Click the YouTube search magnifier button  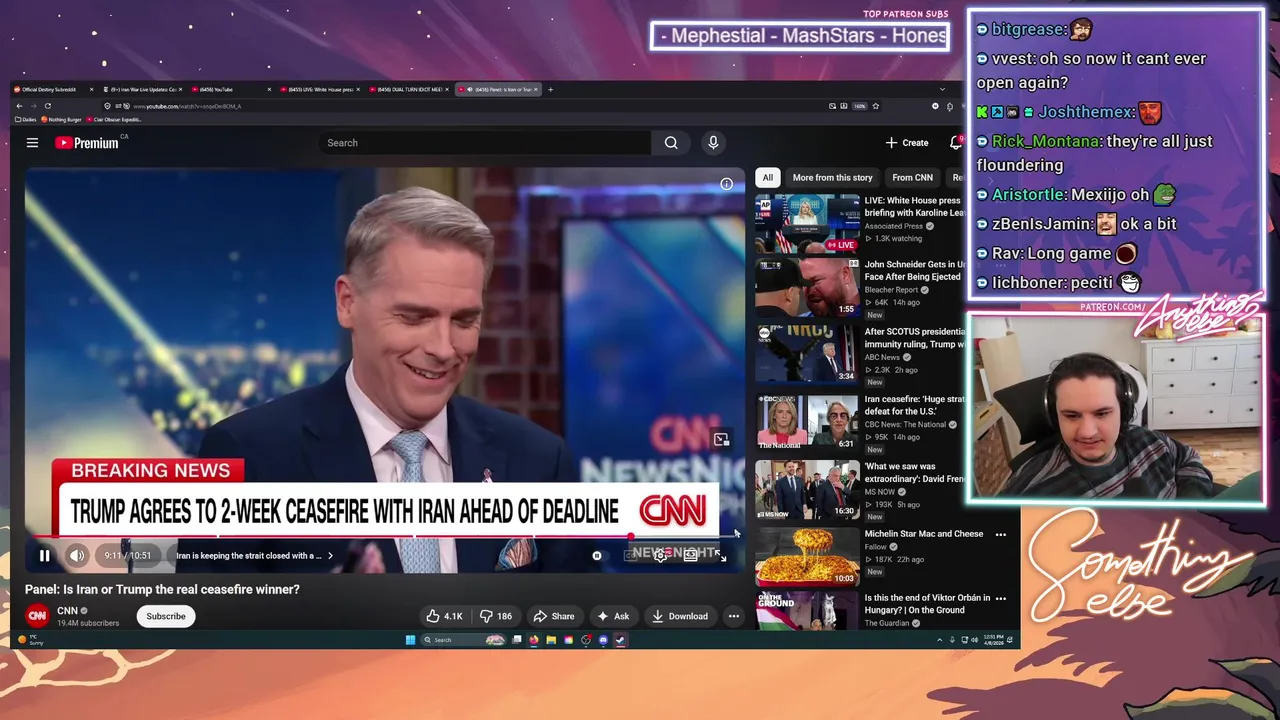coord(671,143)
